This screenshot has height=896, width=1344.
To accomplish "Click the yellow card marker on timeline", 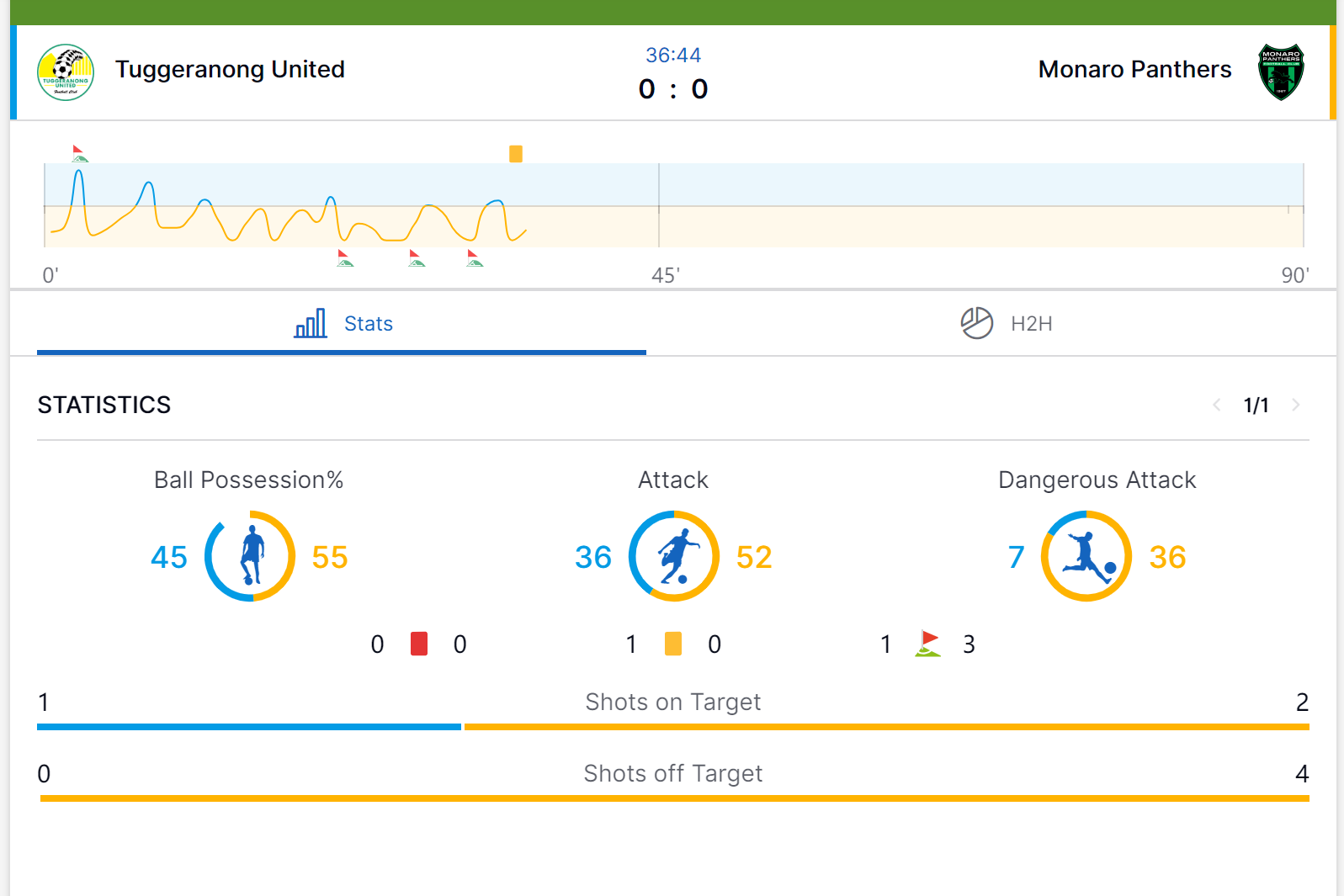I will [516, 153].
